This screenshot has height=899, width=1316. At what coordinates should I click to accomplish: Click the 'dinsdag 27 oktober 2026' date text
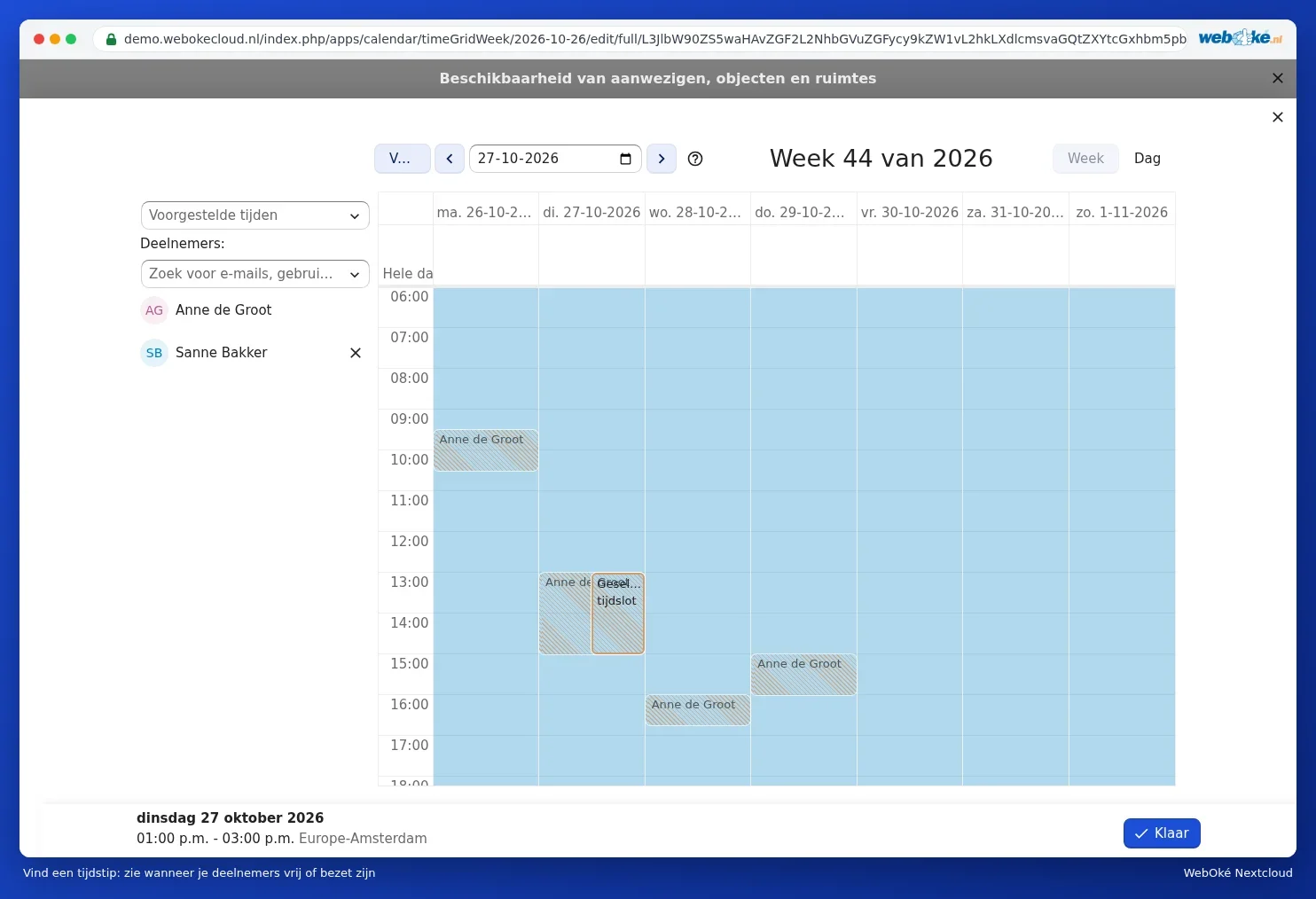coord(231,818)
